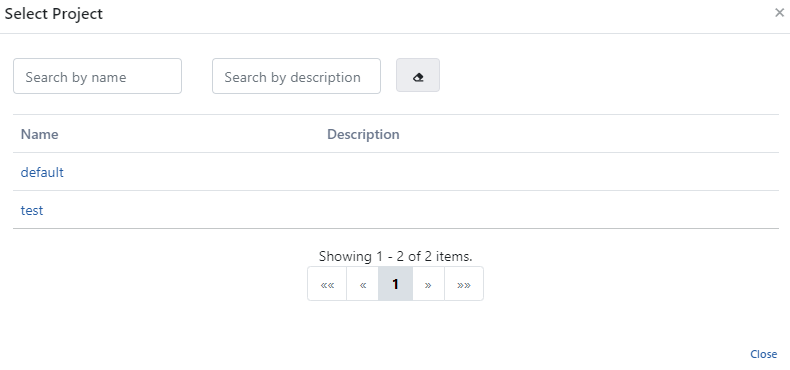
Task: Open the test project
Action: coord(32,210)
